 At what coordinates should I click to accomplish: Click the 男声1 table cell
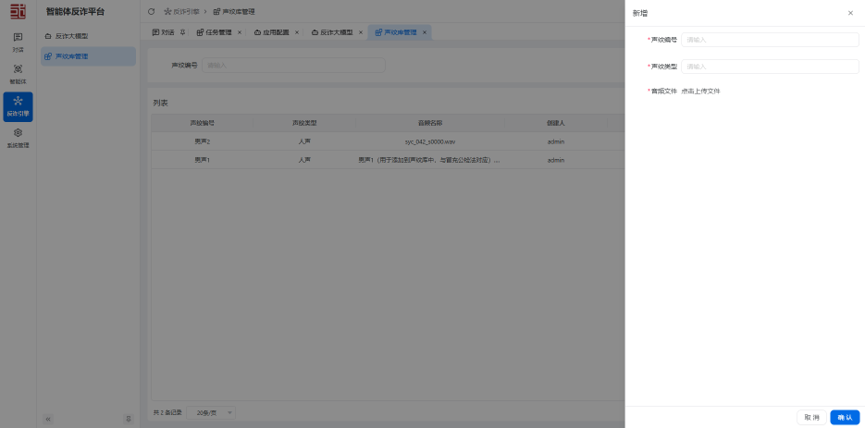tap(202, 160)
